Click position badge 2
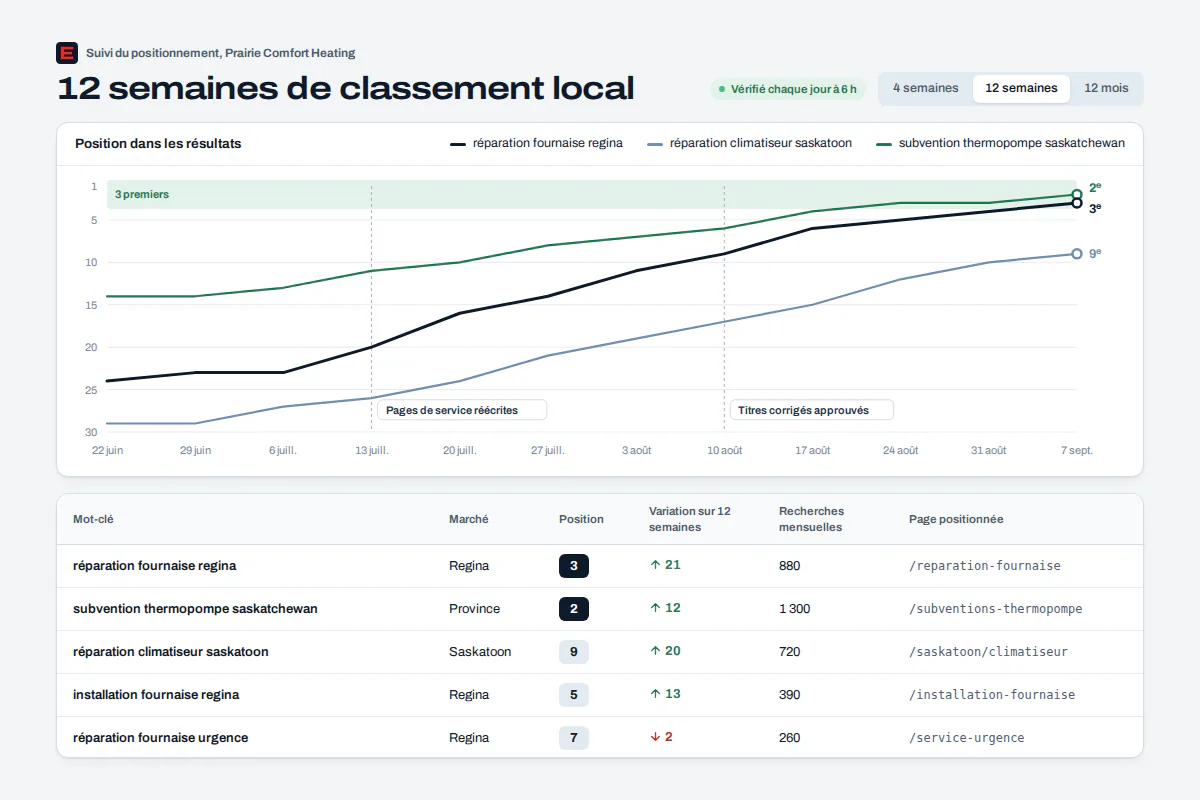Viewport: 1200px width, 800px height. 574,609
